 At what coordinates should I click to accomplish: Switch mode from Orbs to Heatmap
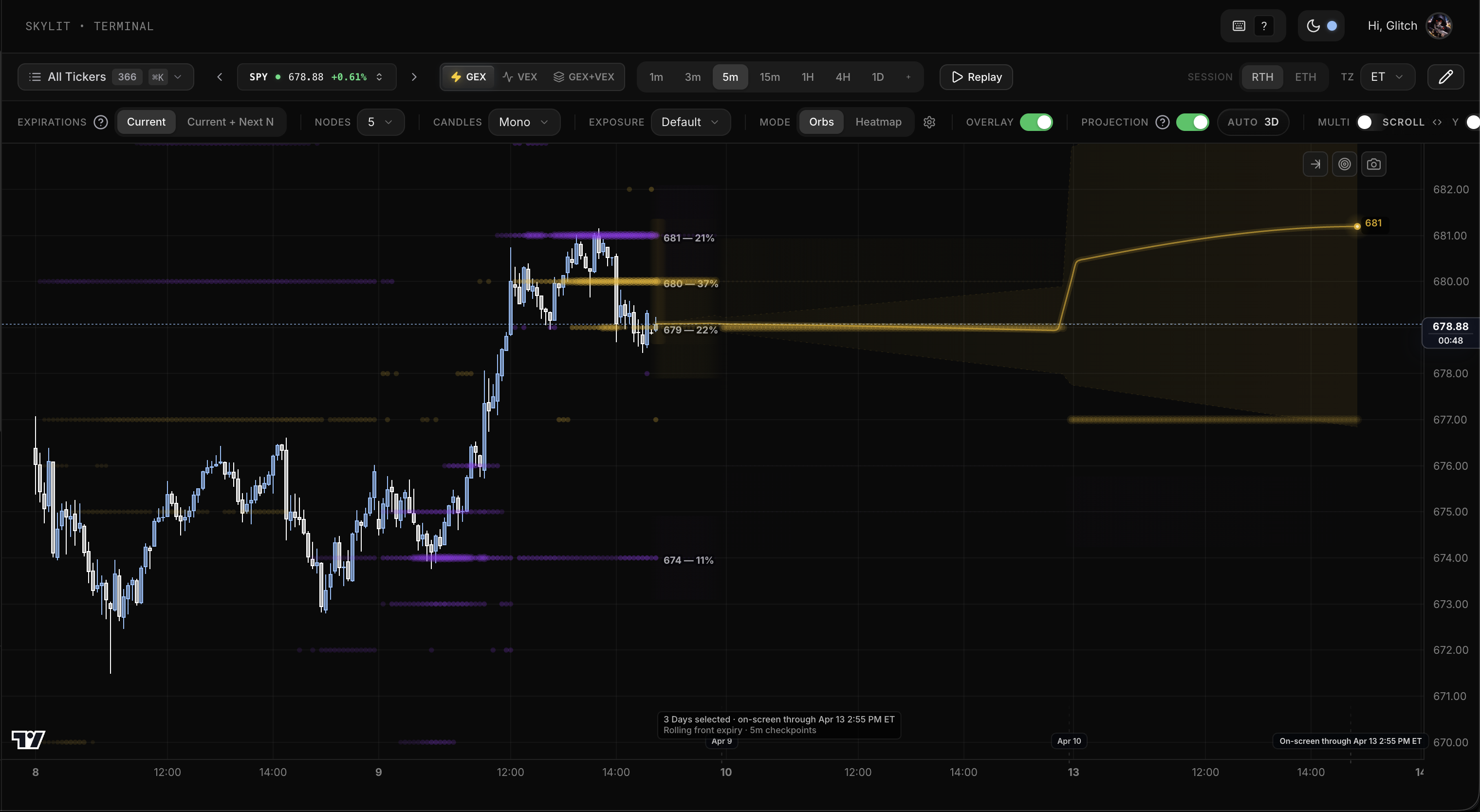pos(879,122)
